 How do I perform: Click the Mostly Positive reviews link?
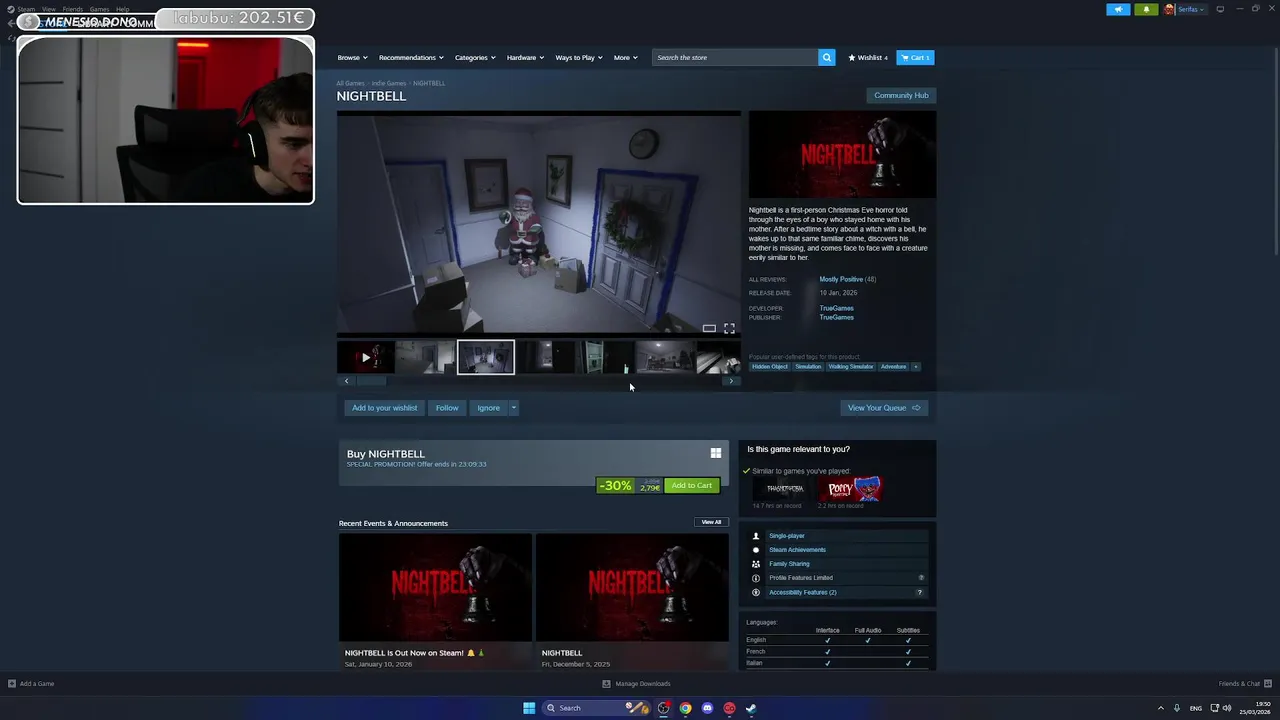point(841,279)
